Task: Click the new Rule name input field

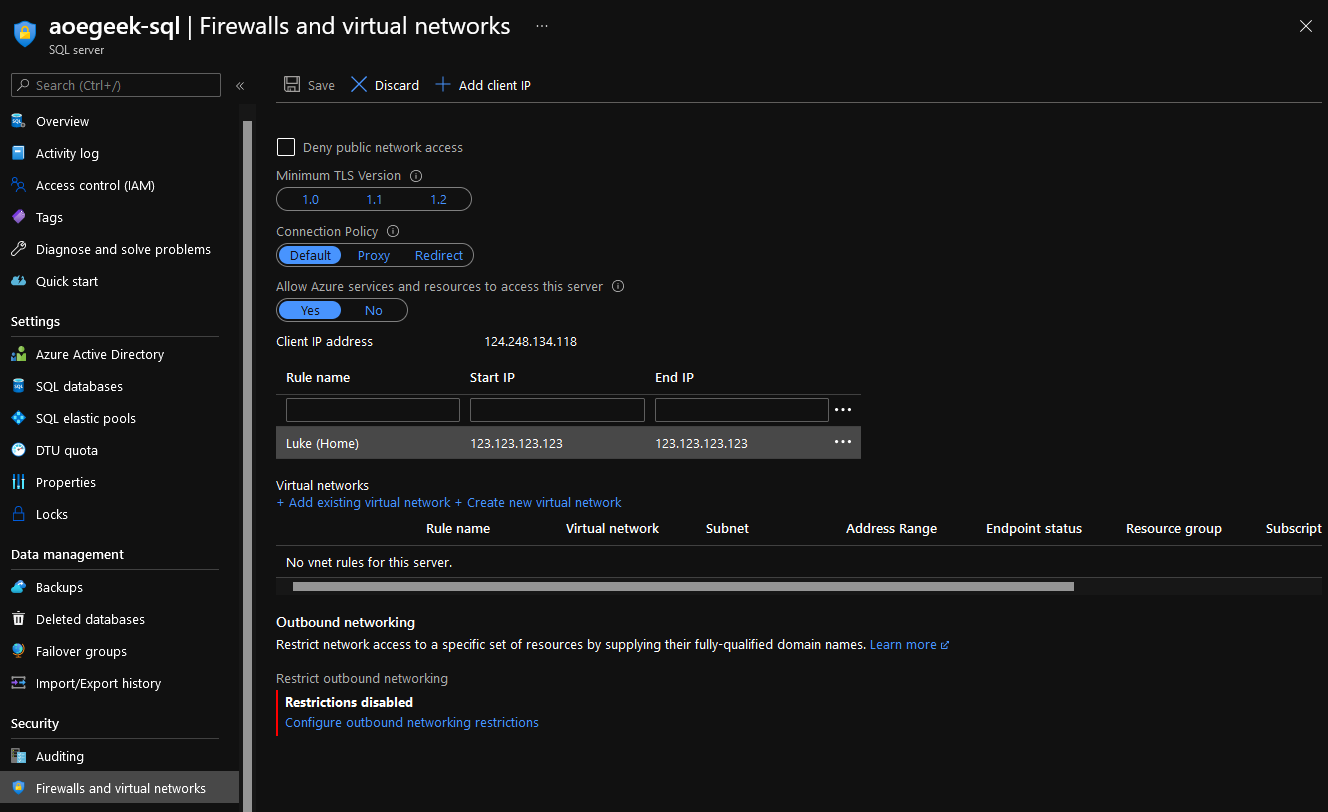Action: click(373, 410)
